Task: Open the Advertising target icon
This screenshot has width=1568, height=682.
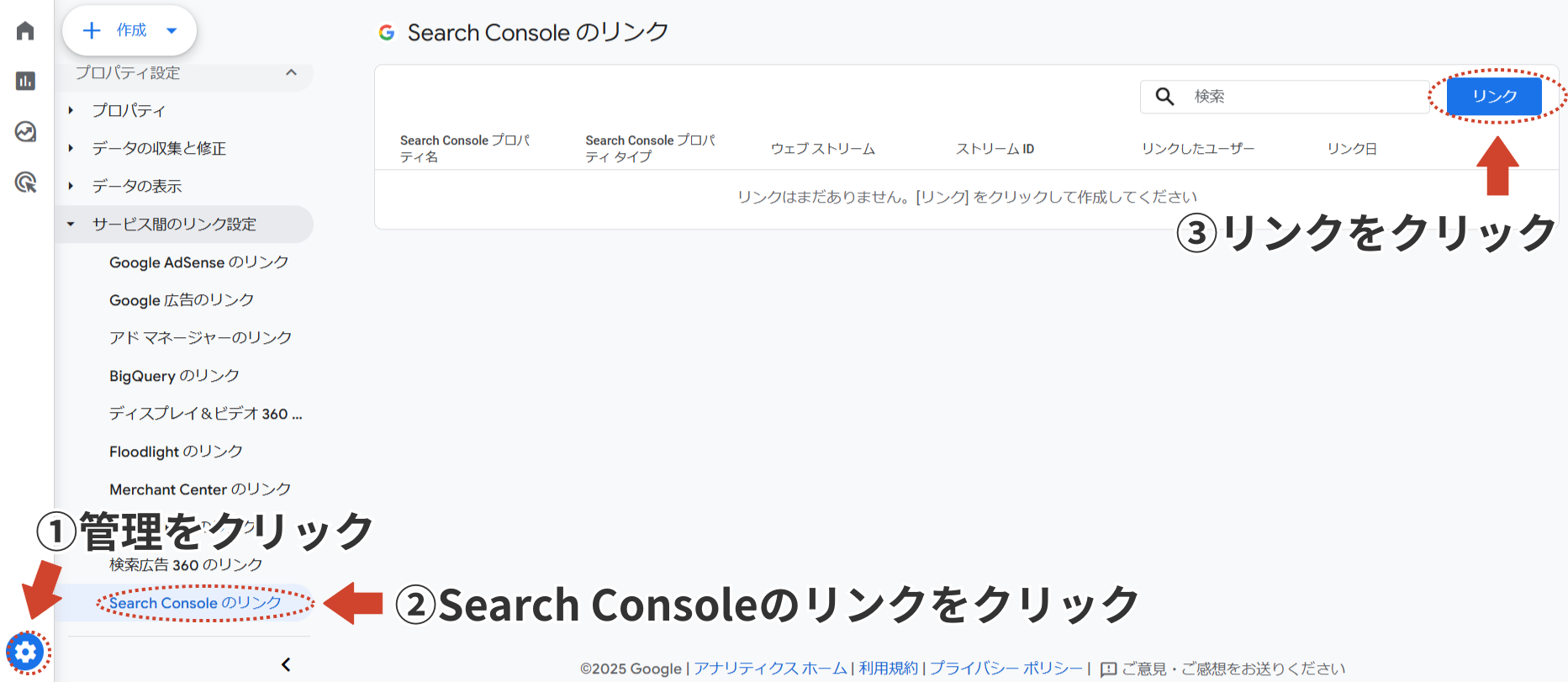Action: [x=26, y=182]
